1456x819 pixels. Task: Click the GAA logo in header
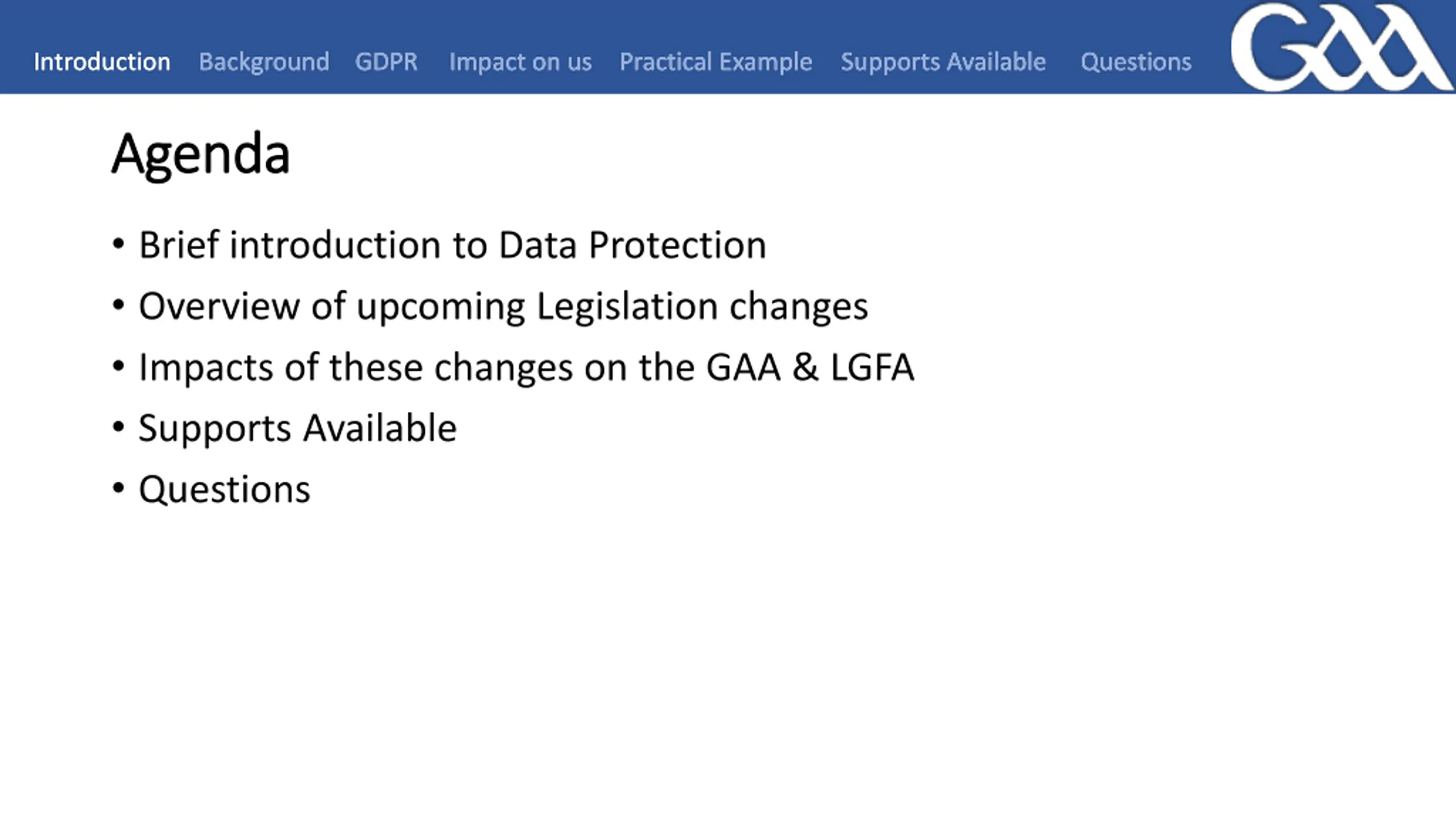click(1341, 47)
